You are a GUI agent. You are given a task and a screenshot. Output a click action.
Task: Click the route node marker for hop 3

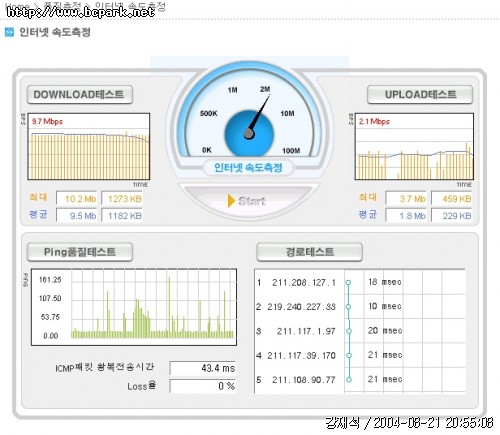coord(349,331)
